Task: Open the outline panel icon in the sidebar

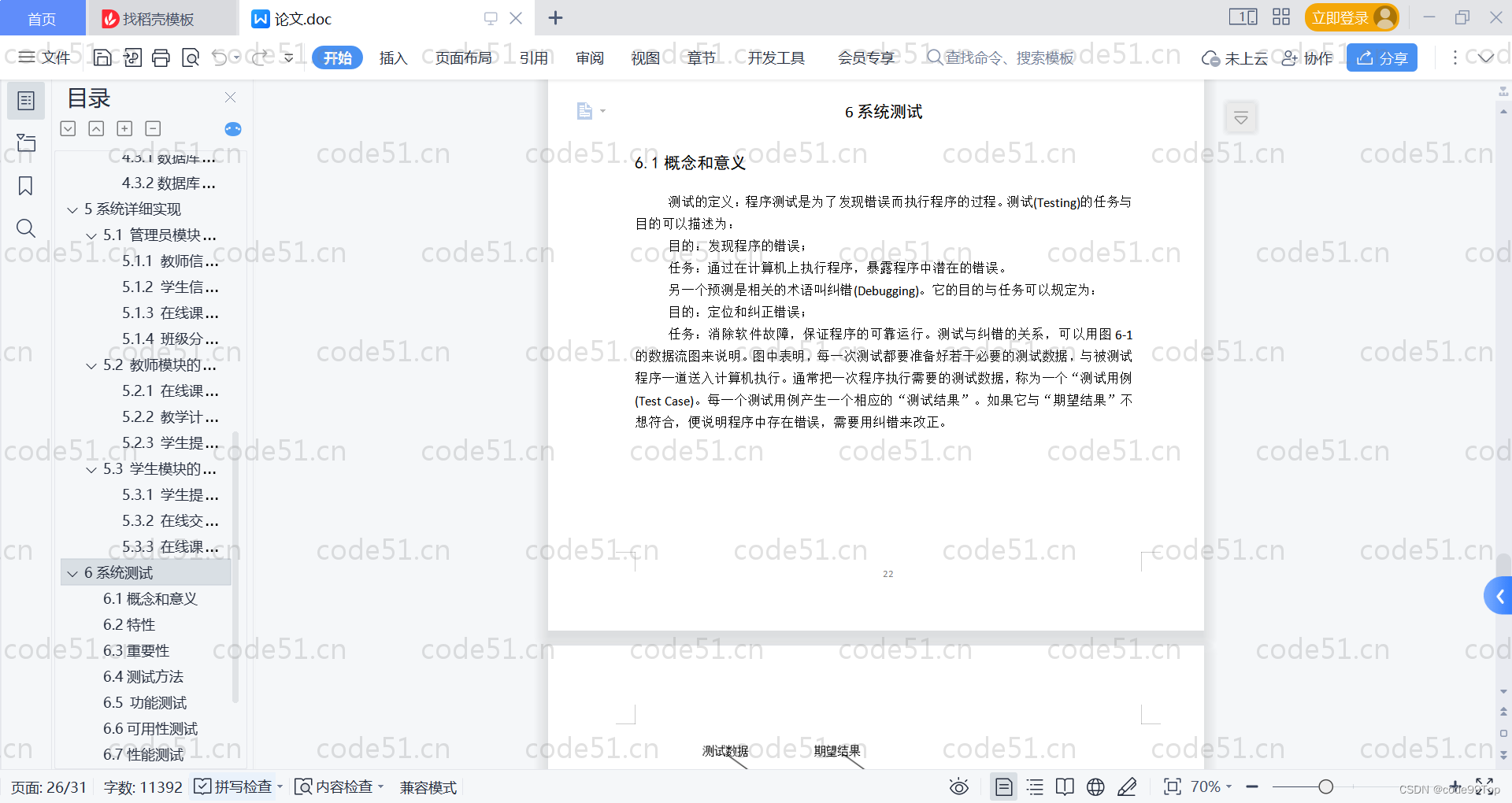Action: (26, 101)
